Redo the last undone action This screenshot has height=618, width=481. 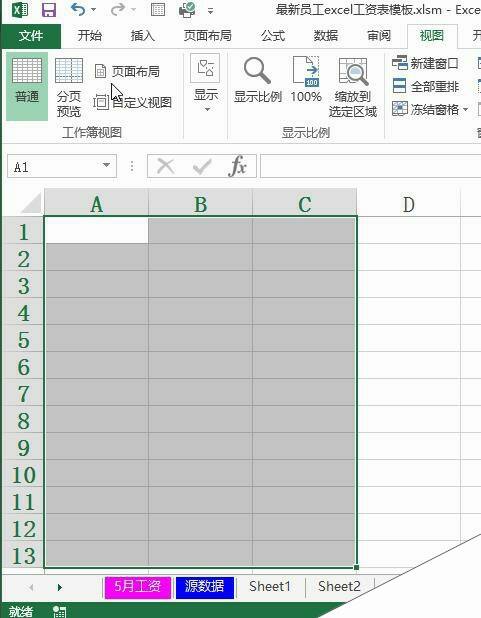coord(118,9)
